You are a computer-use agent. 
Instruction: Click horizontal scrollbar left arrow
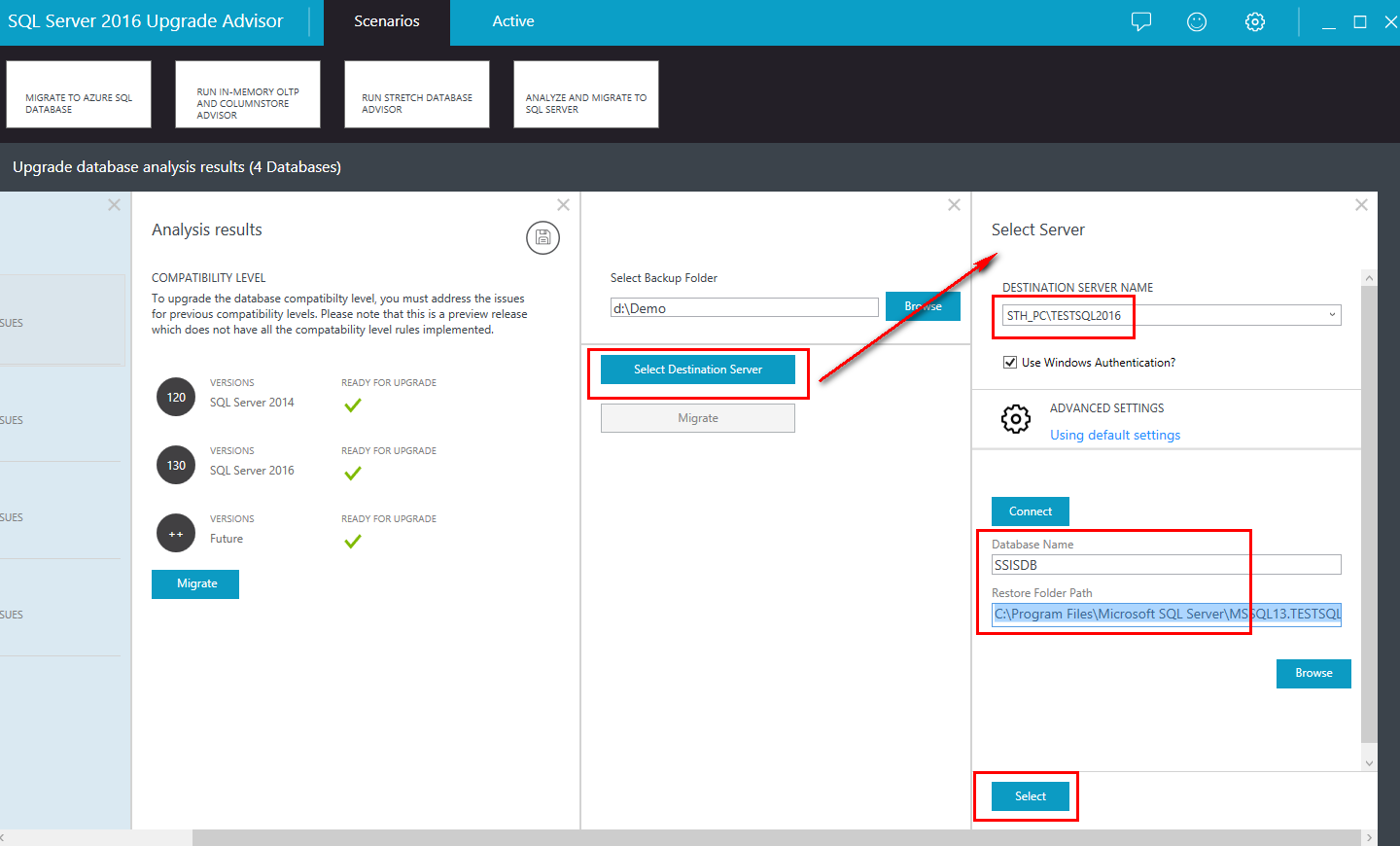coord(4,838)
